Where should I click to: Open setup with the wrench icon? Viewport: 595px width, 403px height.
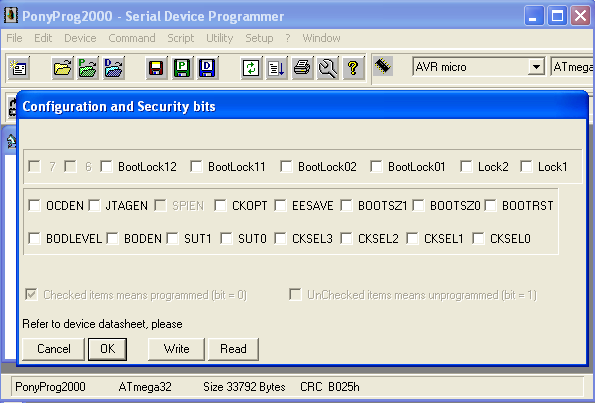[327, 68]
